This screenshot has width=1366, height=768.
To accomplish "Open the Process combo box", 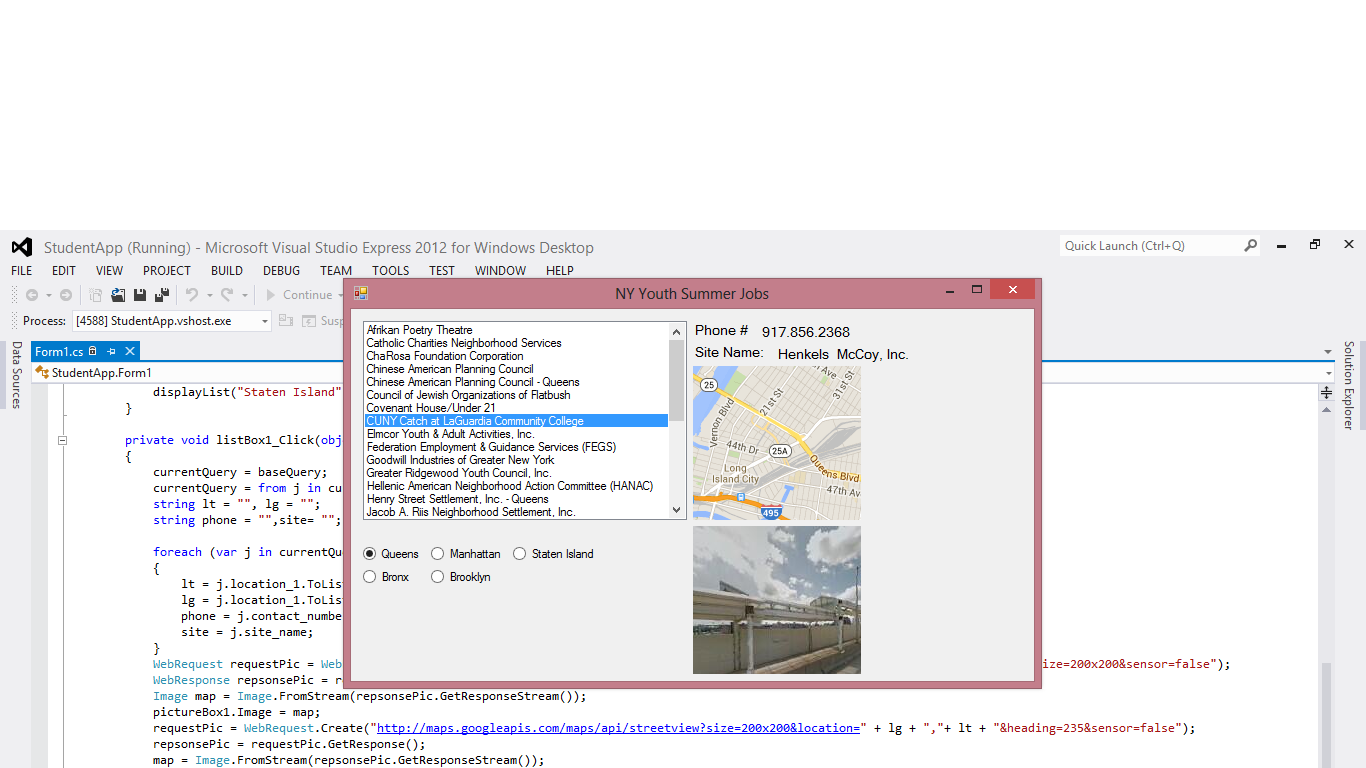I will (x=171, y=321).
